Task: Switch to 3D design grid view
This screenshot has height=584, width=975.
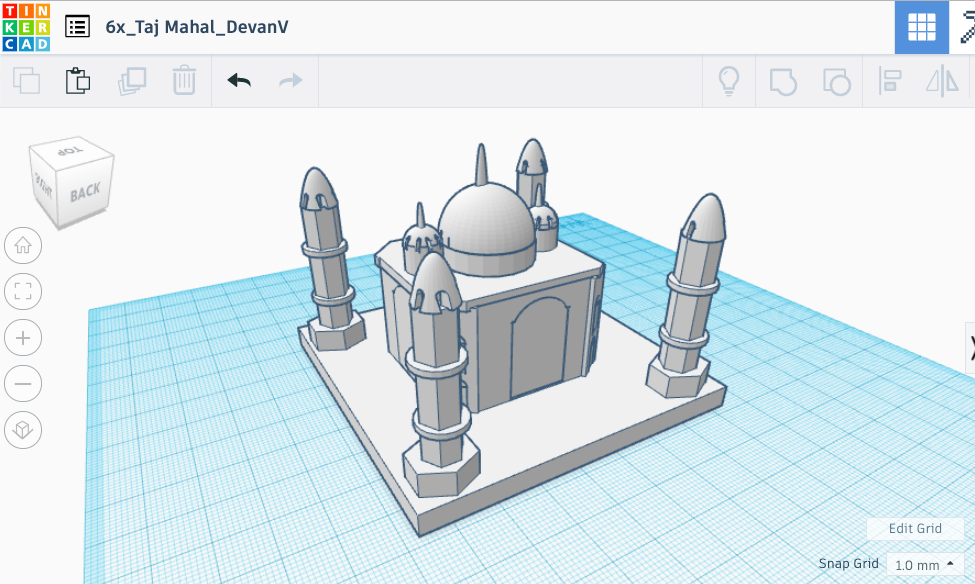Action: coord(921,27)
